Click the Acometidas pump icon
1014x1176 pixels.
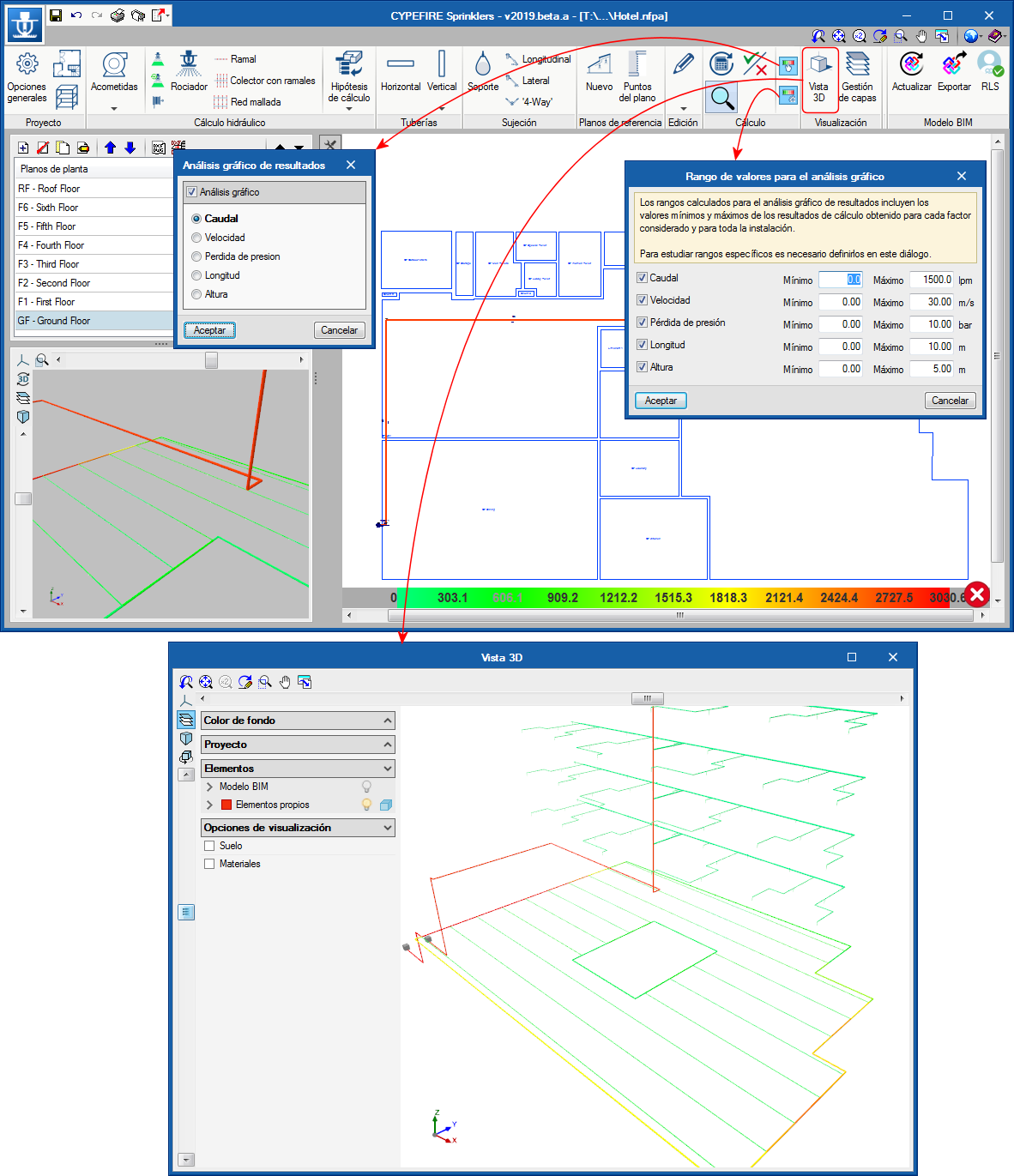114,65
